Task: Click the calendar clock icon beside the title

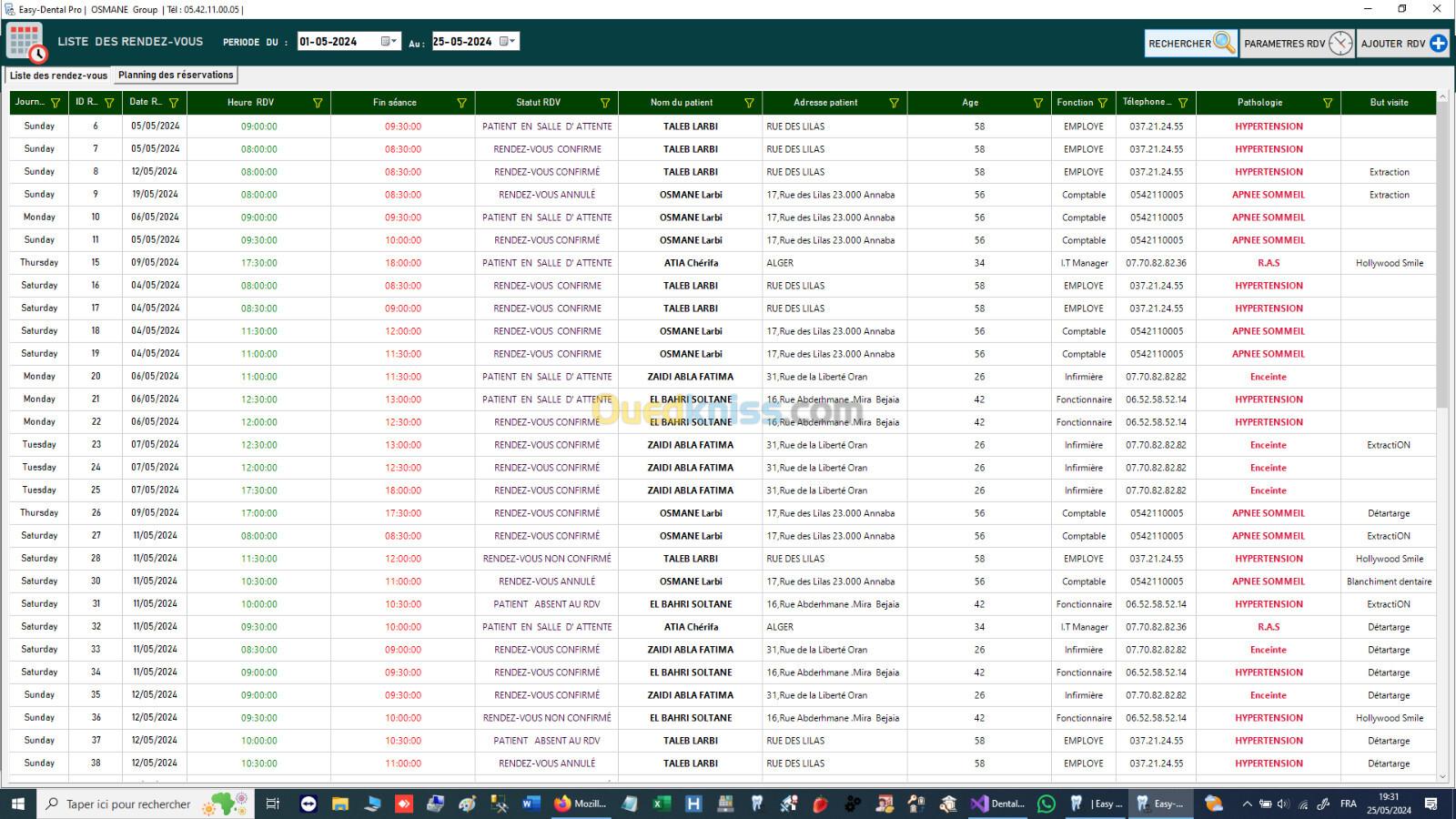Action: pos(25,42)
